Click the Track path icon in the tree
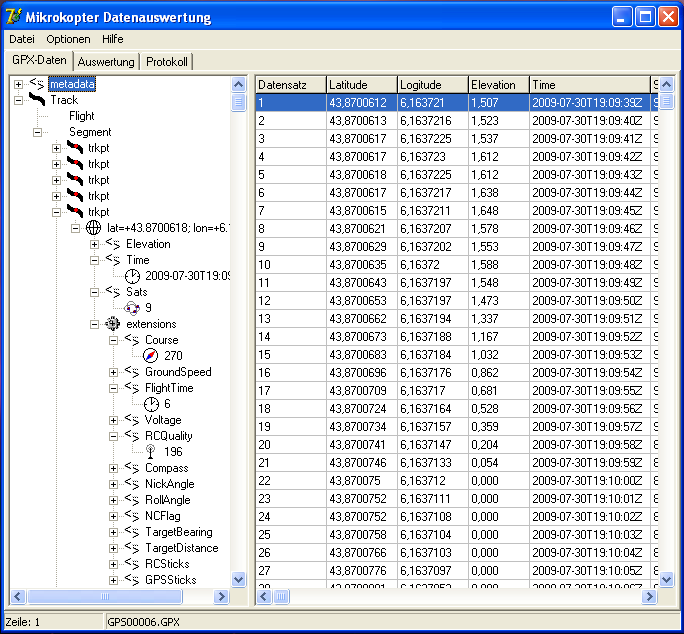Viewport: 684px width, 634px height. (37, 100)
